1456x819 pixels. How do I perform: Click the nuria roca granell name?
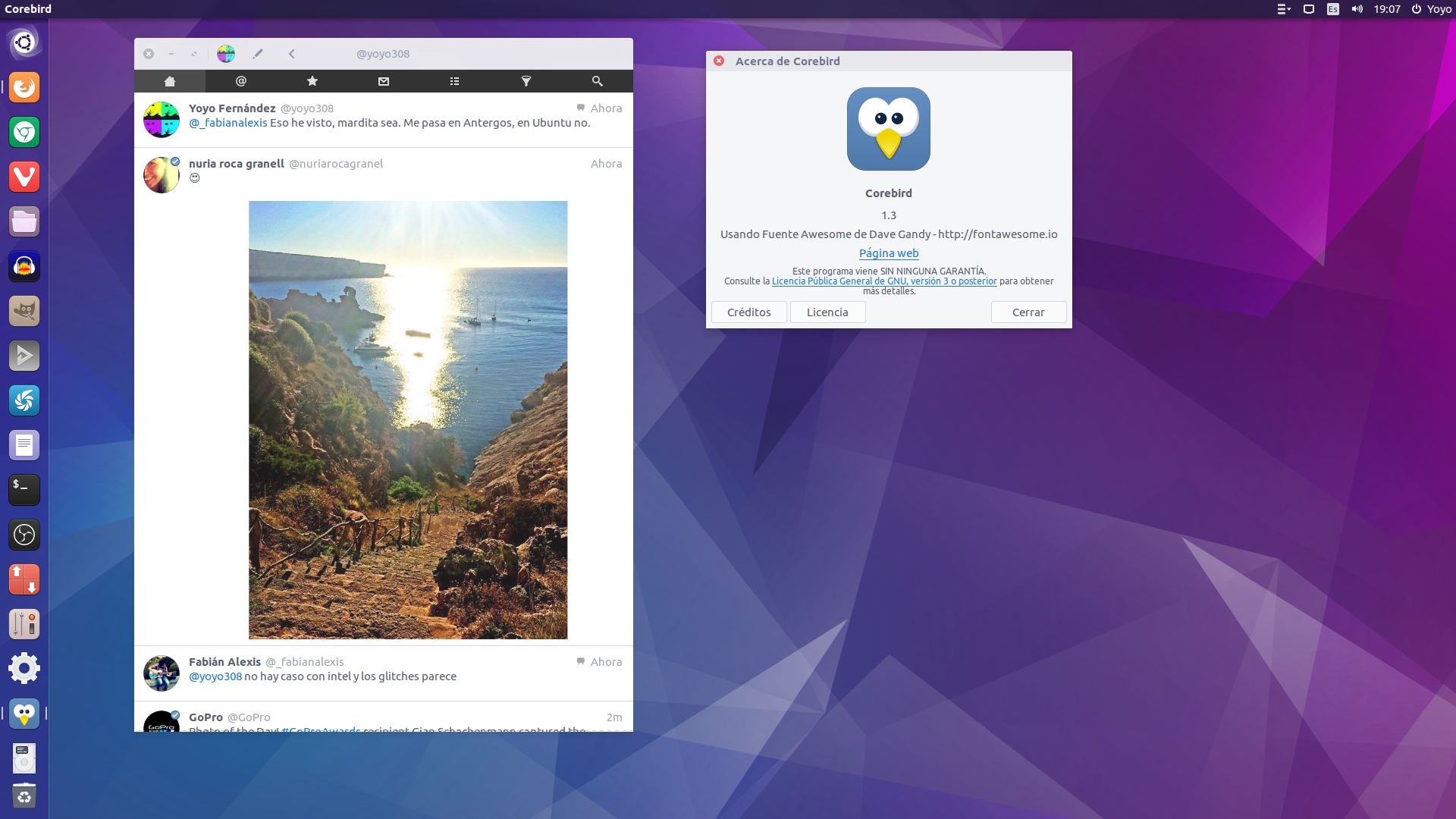237,164
